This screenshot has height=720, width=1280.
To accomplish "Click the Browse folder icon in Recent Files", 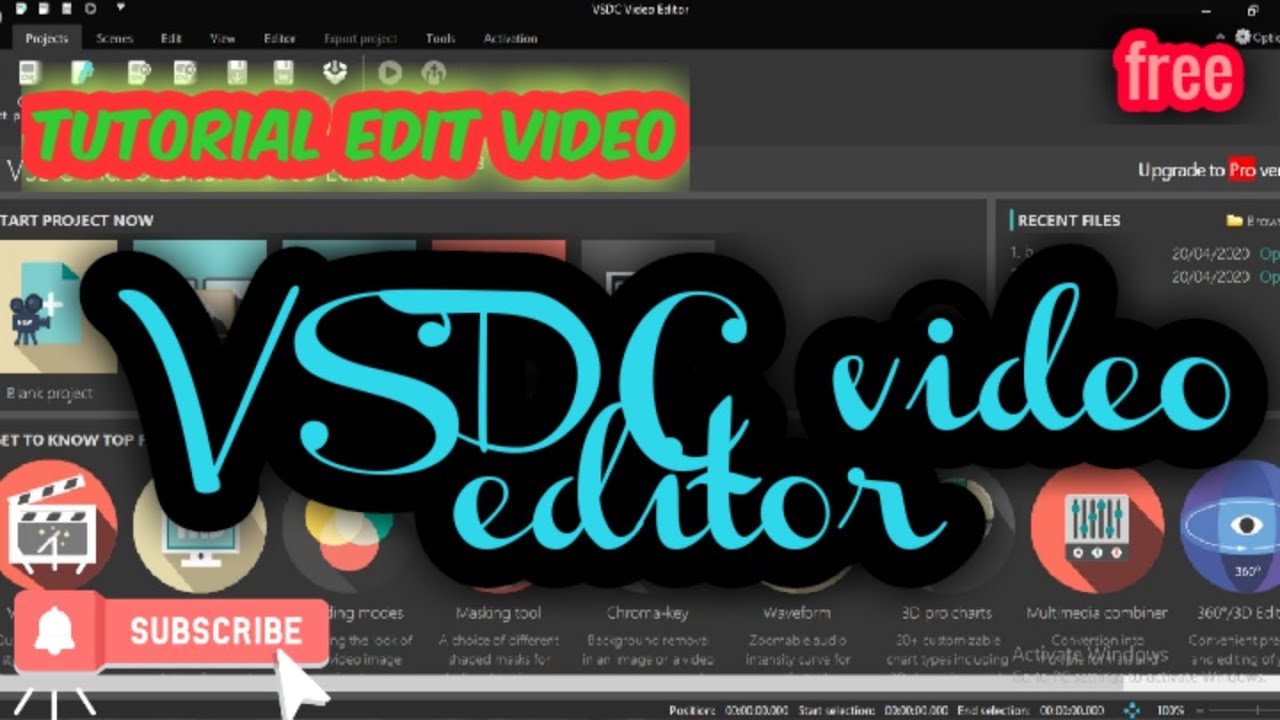I will [1235, 220].
